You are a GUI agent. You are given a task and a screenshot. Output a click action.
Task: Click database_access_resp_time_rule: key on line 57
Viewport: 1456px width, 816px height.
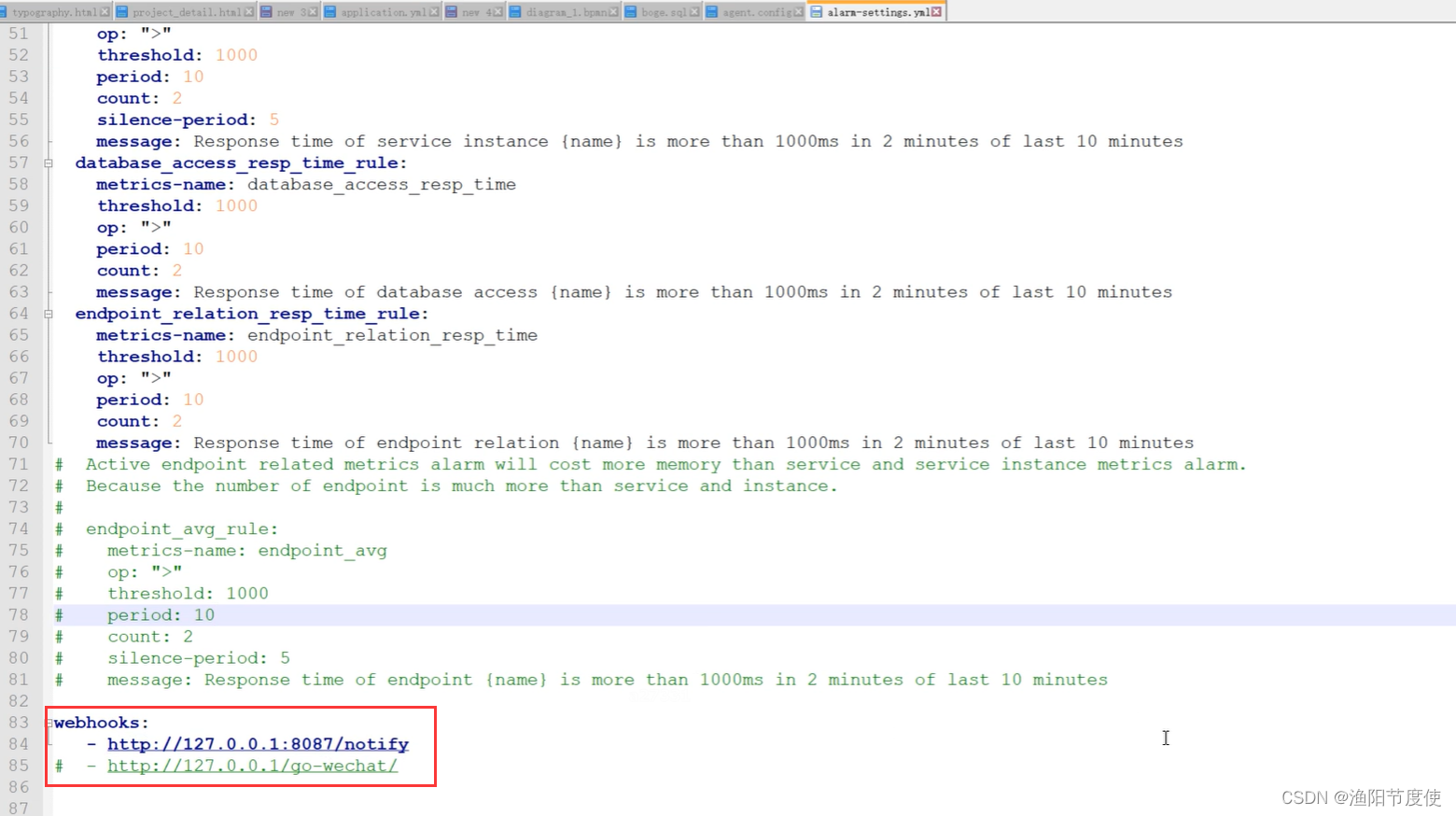(241, 163)
